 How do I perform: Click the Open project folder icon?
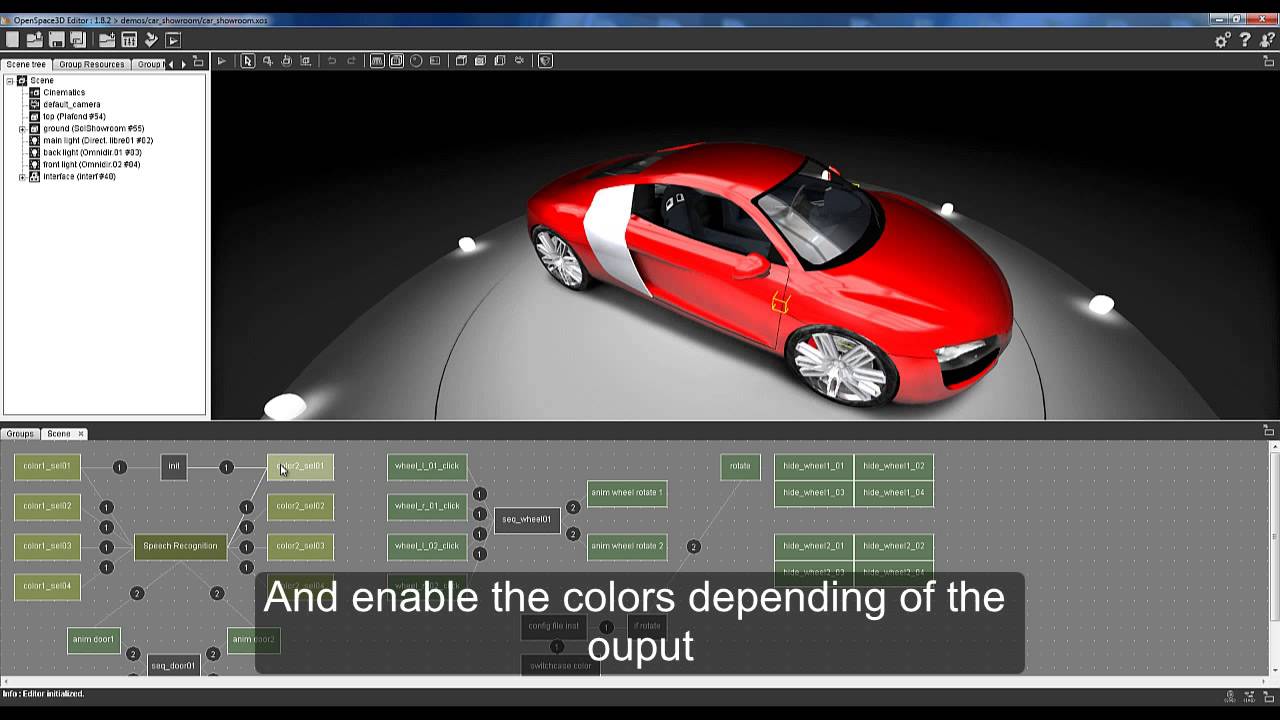click(34, 40)
